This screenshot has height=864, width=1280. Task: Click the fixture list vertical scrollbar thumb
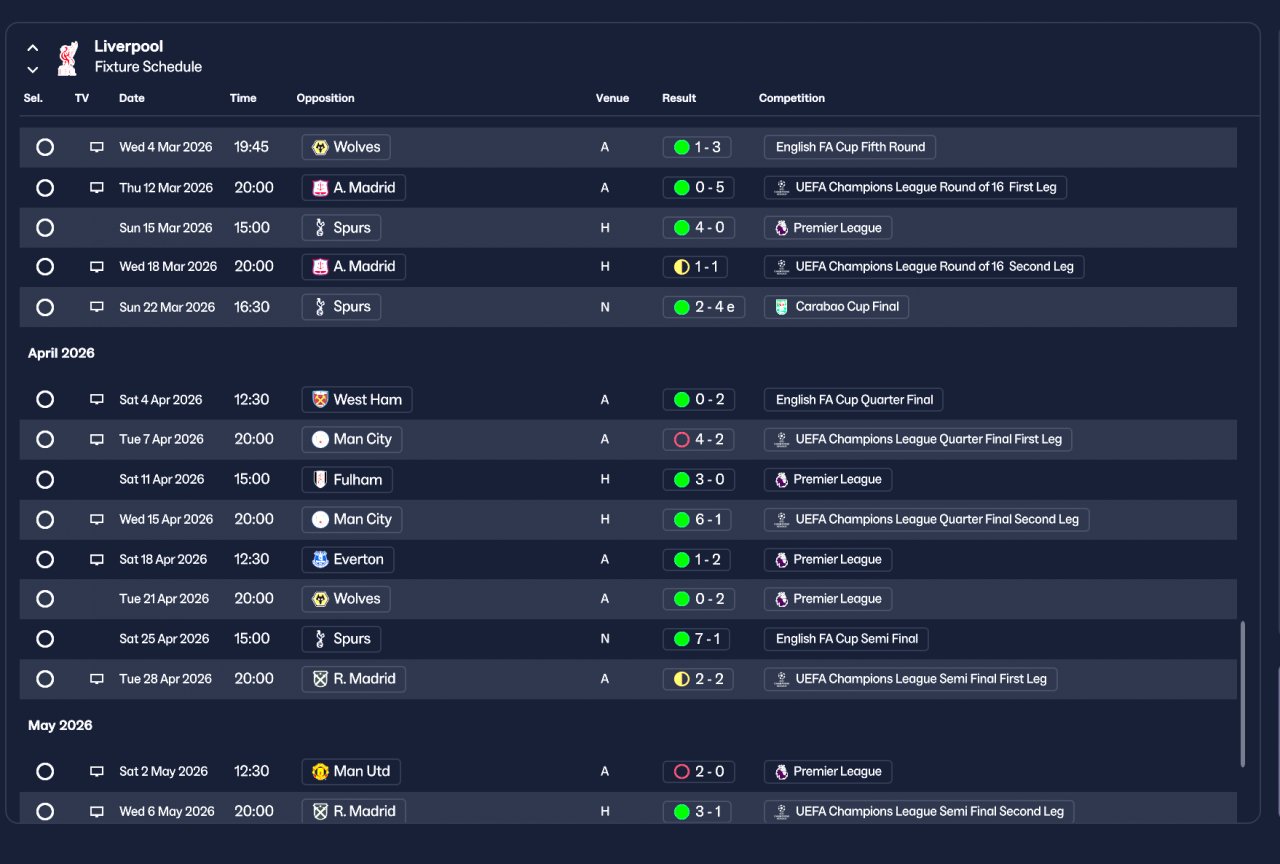1243,694
